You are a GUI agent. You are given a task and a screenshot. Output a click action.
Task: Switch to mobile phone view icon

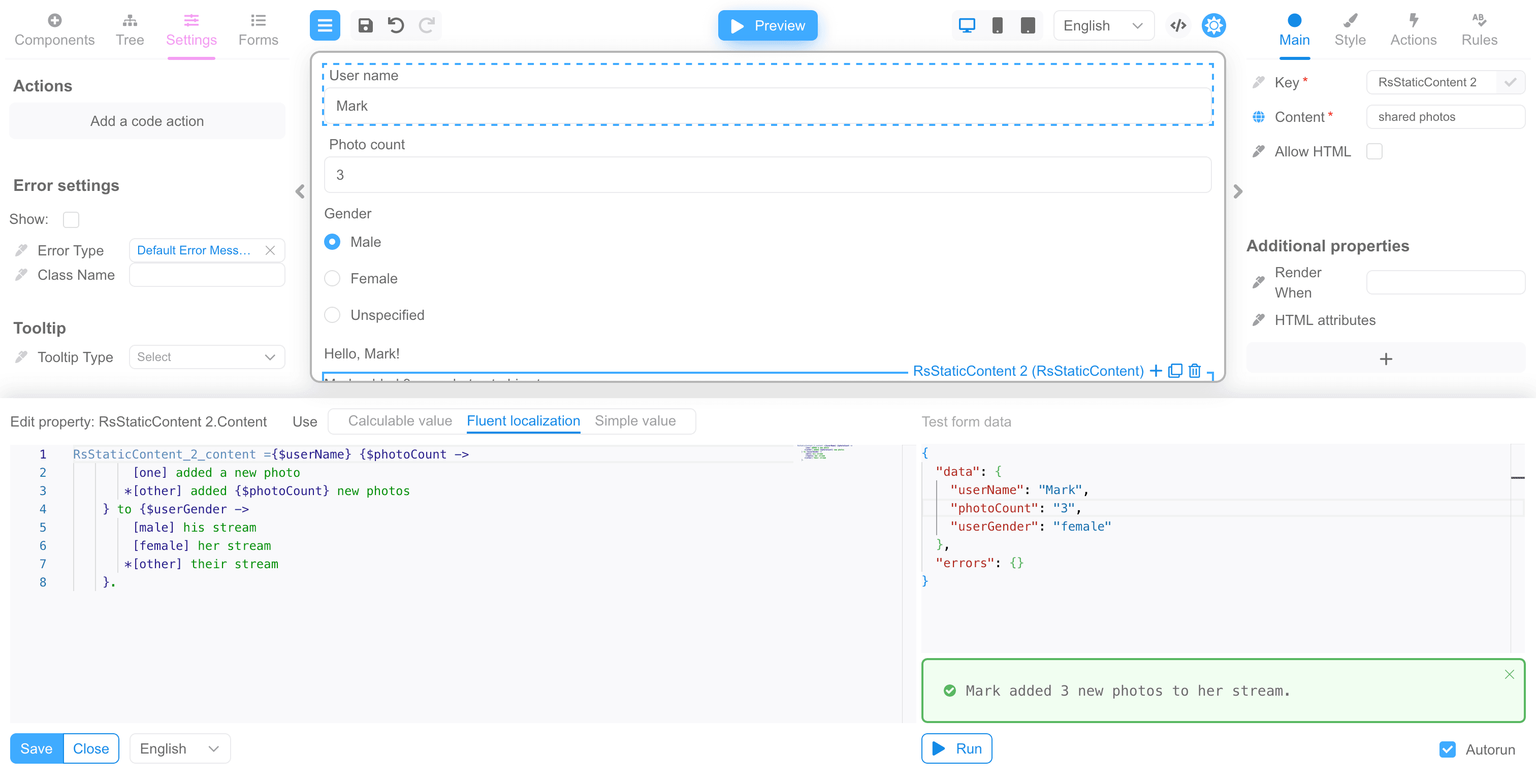pos(997,25)
